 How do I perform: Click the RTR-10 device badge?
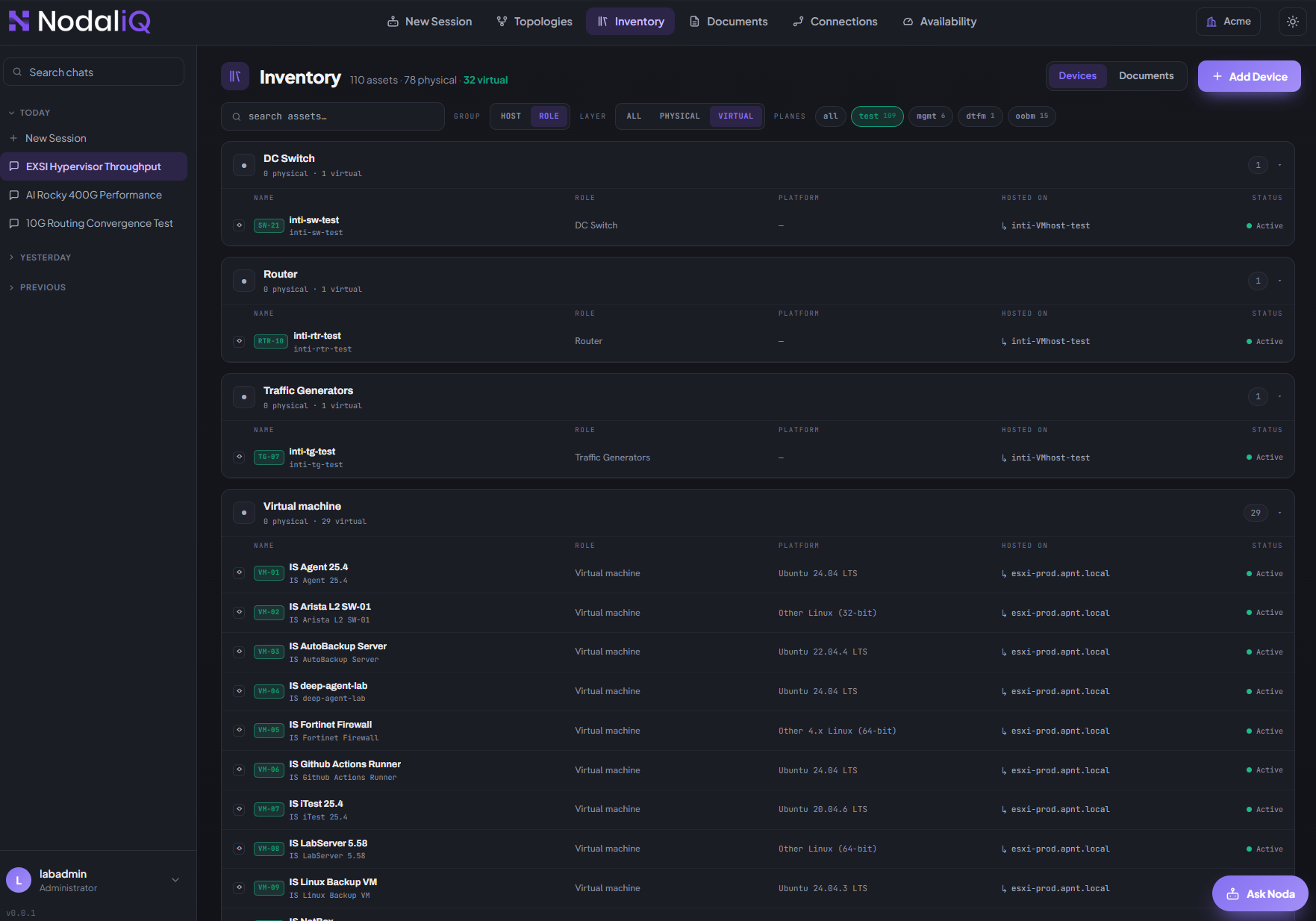pos(271,341)
